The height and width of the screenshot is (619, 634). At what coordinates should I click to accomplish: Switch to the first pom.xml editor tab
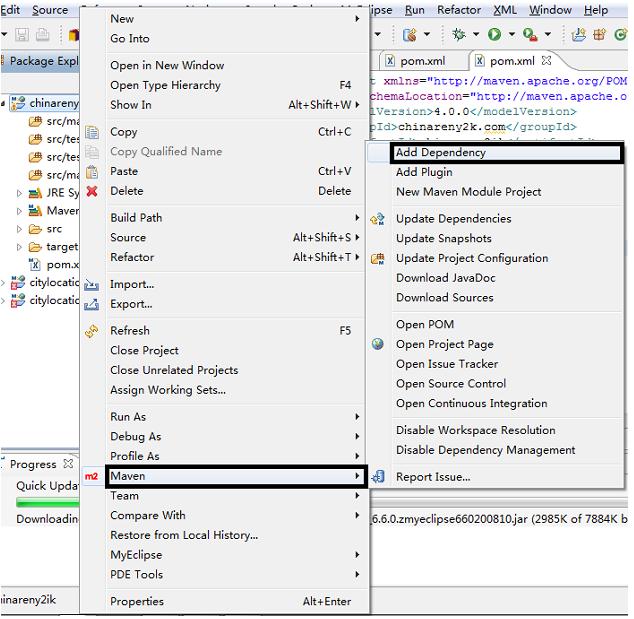pos(422,61)
